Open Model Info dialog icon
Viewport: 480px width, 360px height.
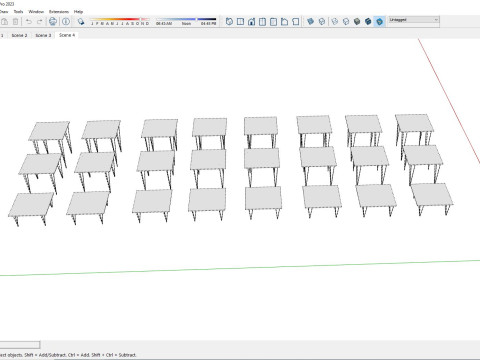click(x=66, y=22)
